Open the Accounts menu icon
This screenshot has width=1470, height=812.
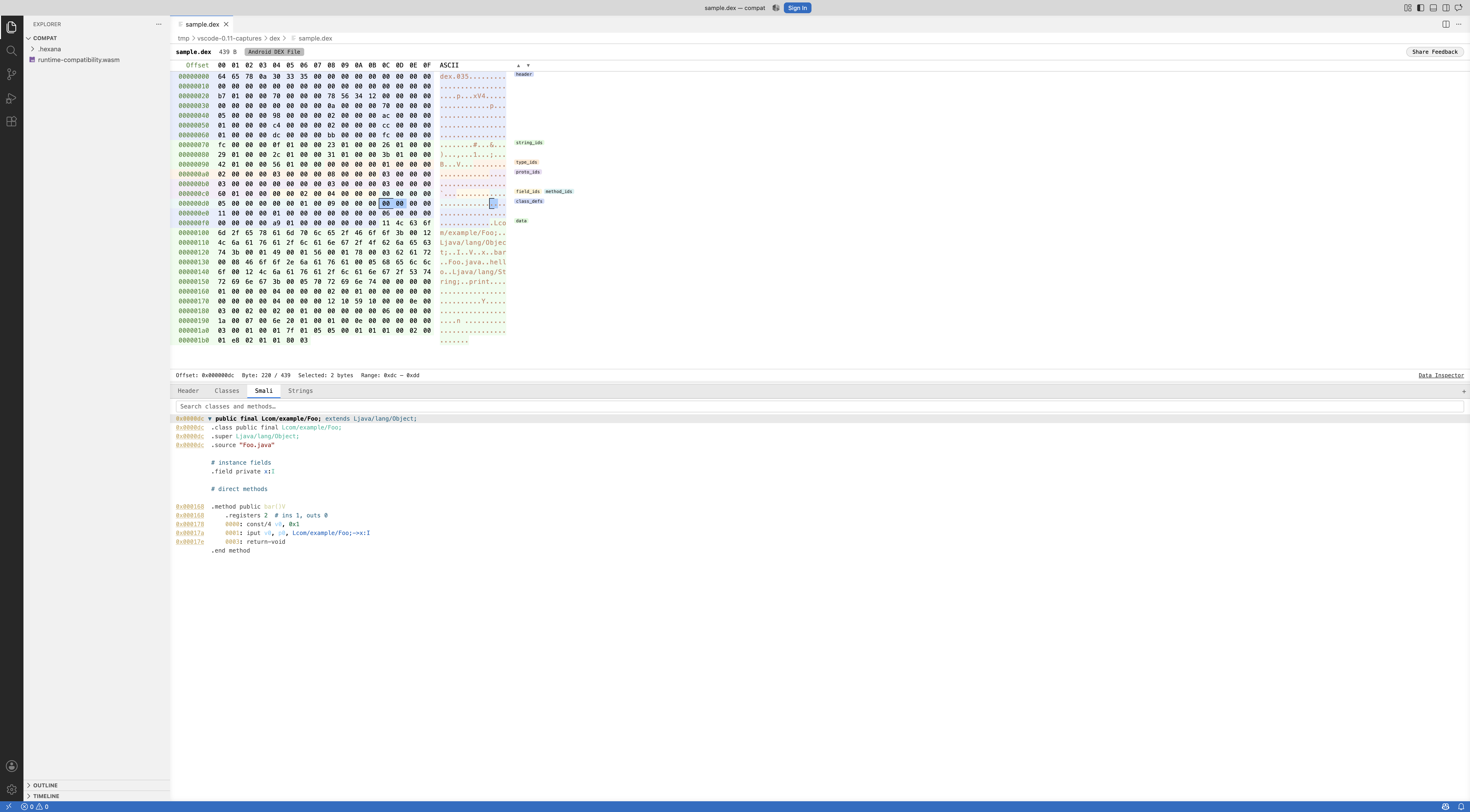pos(11,766)
